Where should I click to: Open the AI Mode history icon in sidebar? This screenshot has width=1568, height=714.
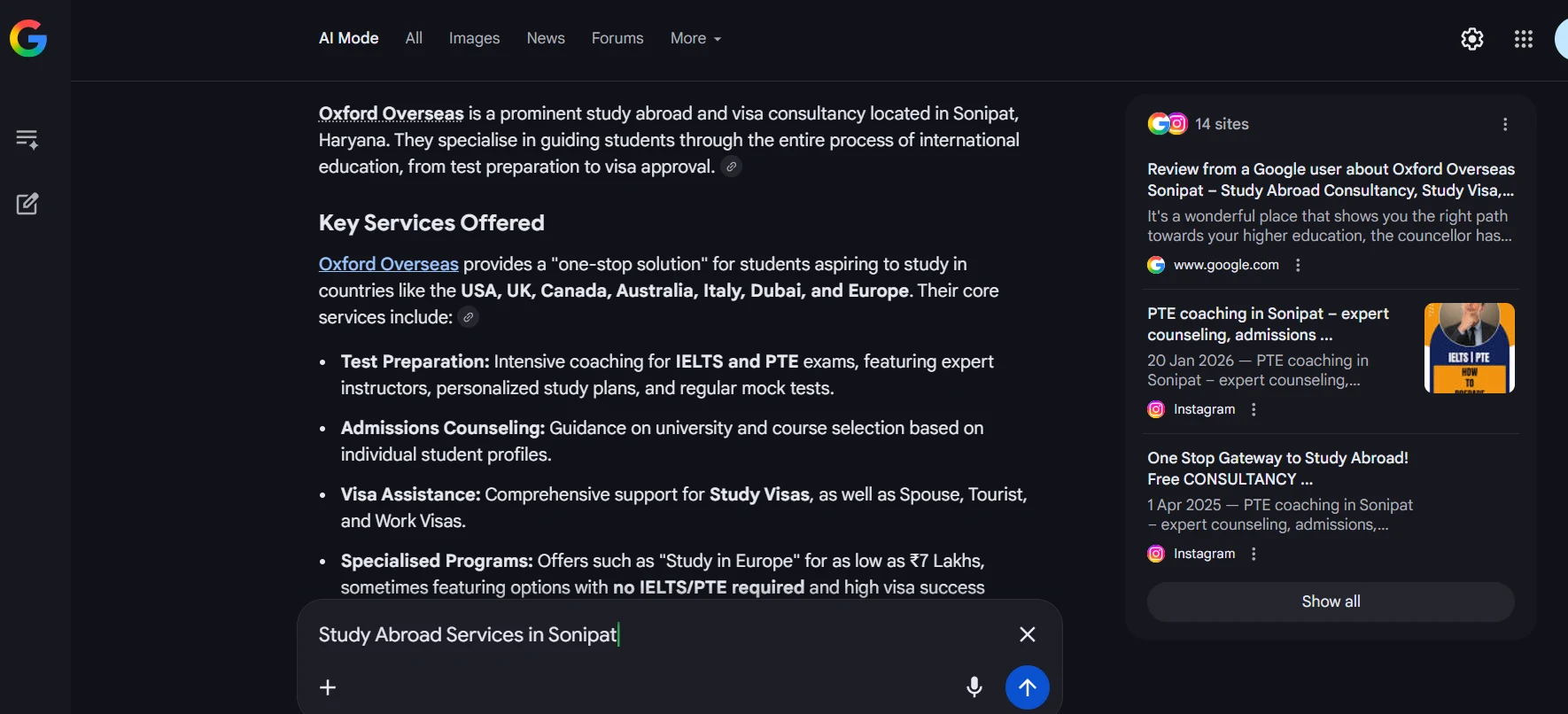click(x=27, y=139)
